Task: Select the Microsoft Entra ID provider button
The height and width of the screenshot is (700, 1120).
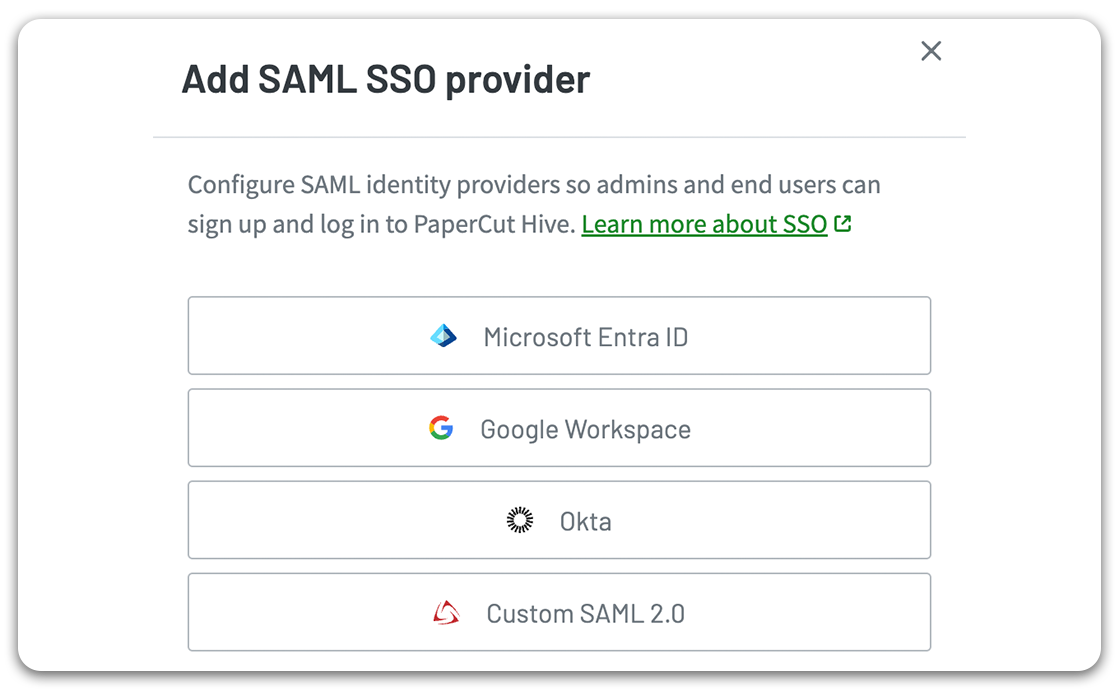Action: 559,336
